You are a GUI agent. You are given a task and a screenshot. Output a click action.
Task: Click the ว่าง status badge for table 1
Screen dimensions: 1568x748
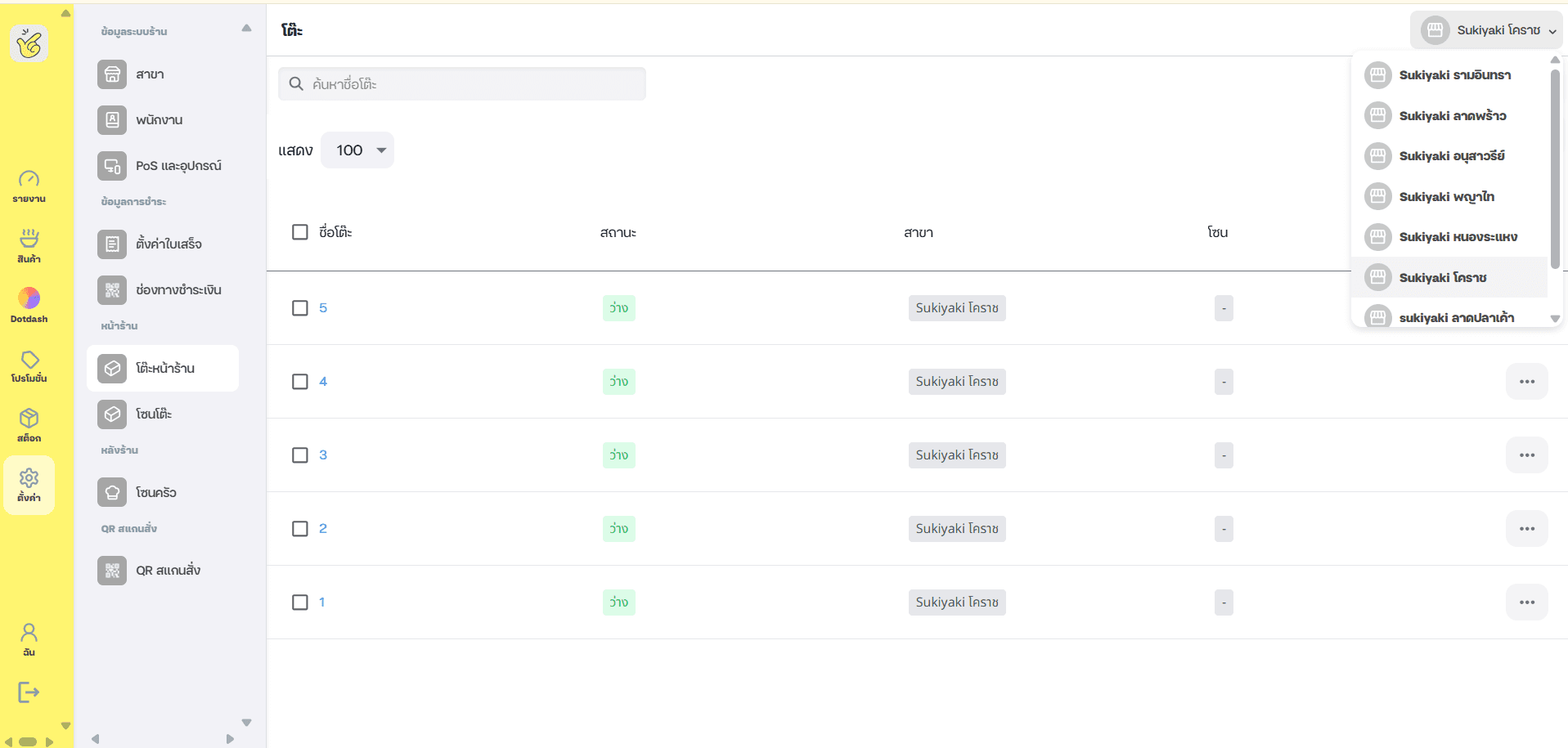pos(619,602)
